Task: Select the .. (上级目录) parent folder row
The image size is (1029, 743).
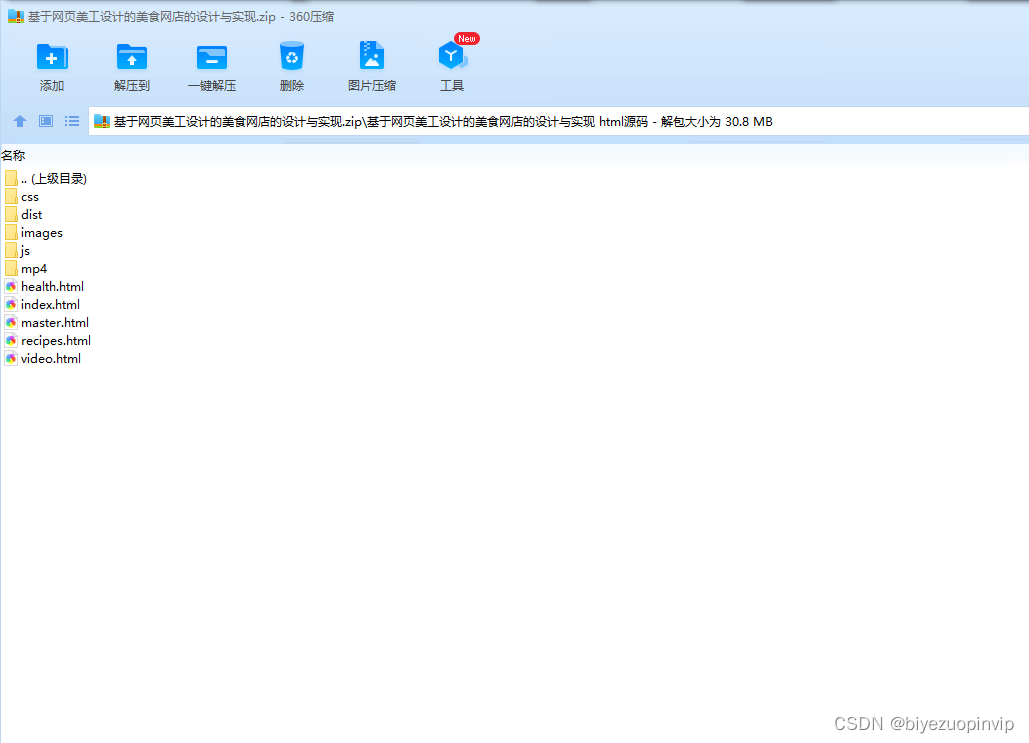Action: click(x=46, y=179)
